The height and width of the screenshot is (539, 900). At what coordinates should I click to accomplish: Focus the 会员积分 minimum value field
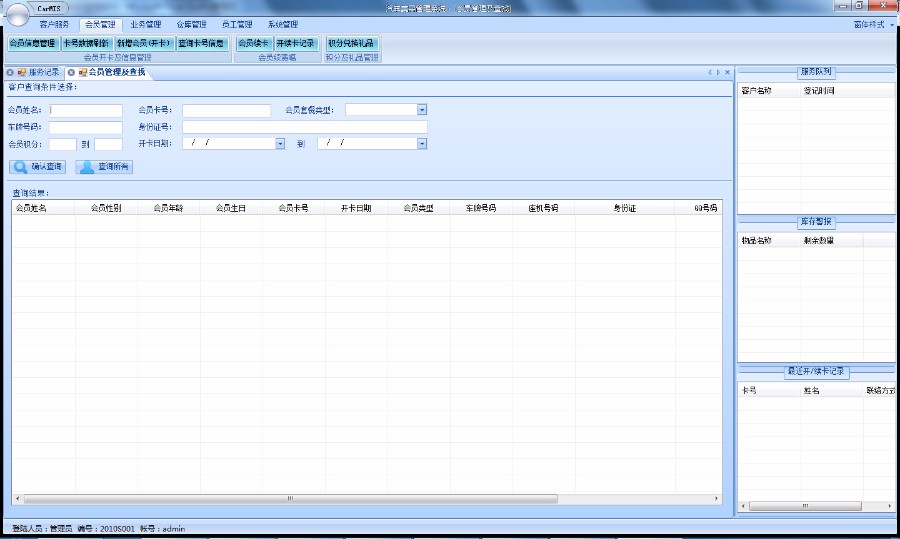click(63, 144)
